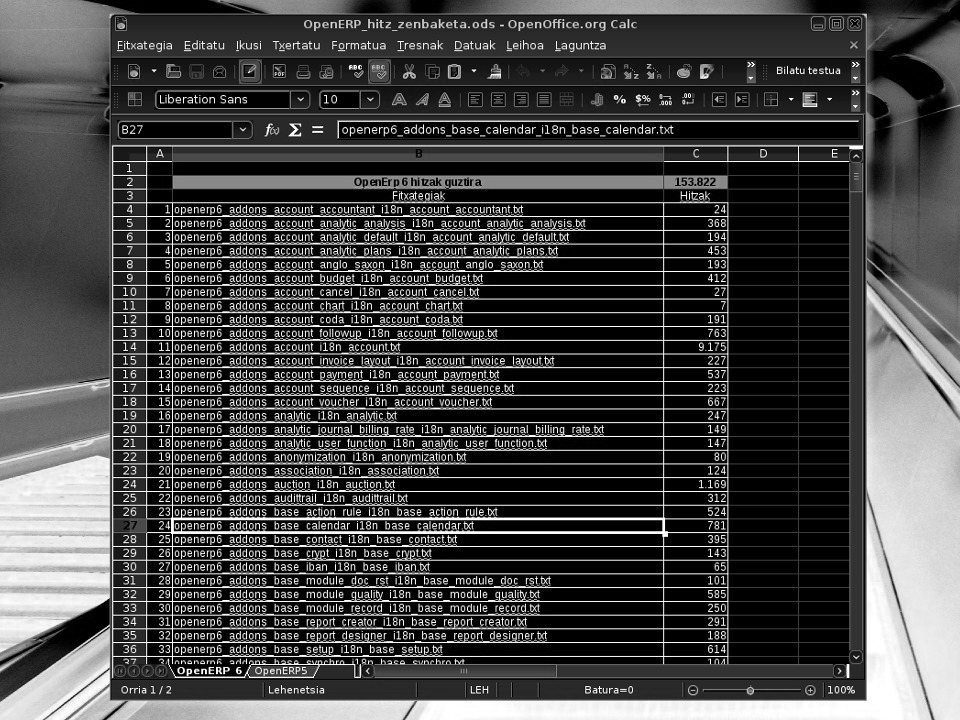The width and height of the screenshot is (960, 720).
Task: Insert Chart toolbar icon
Action: coord(684,72)
